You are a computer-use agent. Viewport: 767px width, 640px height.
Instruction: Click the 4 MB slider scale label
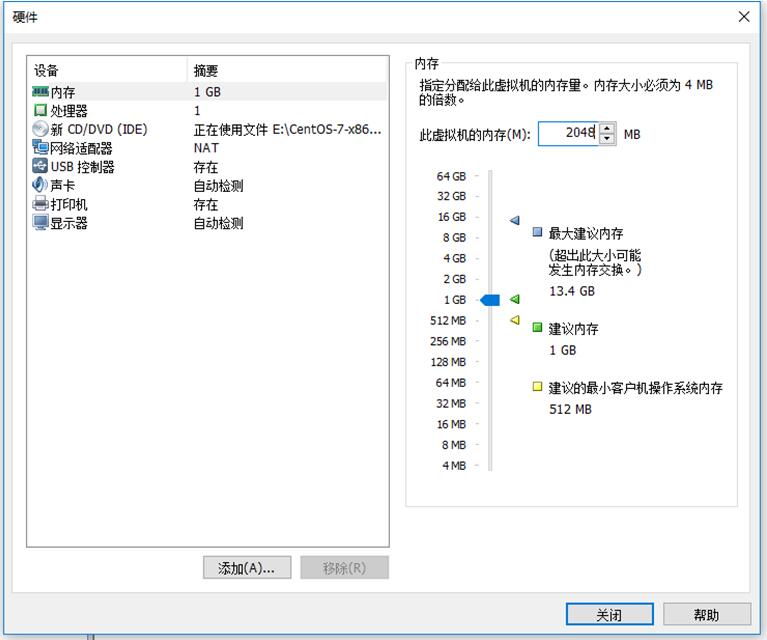[x=453, y=465]
